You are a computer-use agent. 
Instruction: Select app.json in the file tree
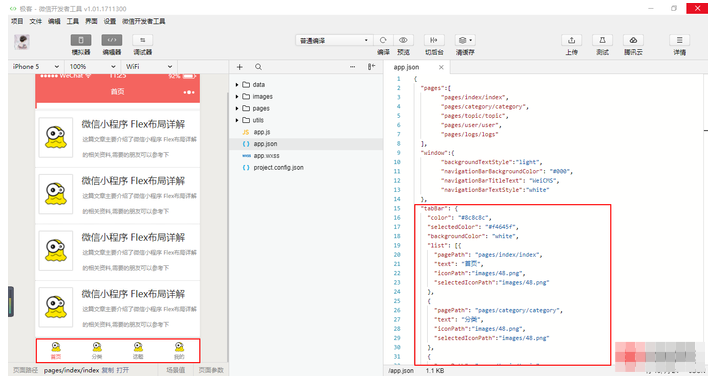tap(306, 144)
